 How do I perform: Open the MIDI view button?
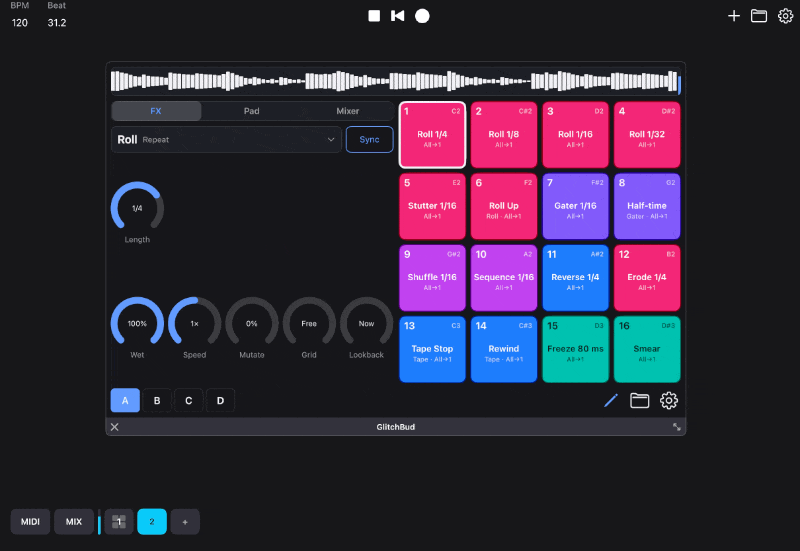point(30,521)
